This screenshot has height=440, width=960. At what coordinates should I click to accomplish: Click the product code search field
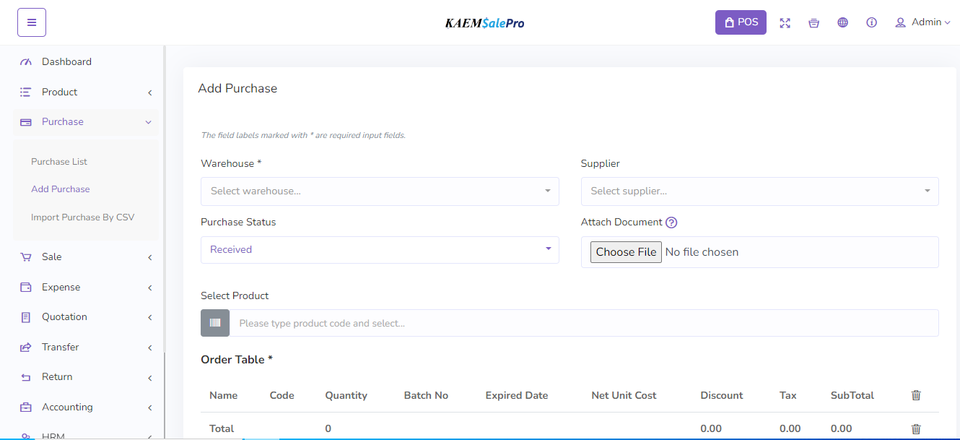pos(583,323)
